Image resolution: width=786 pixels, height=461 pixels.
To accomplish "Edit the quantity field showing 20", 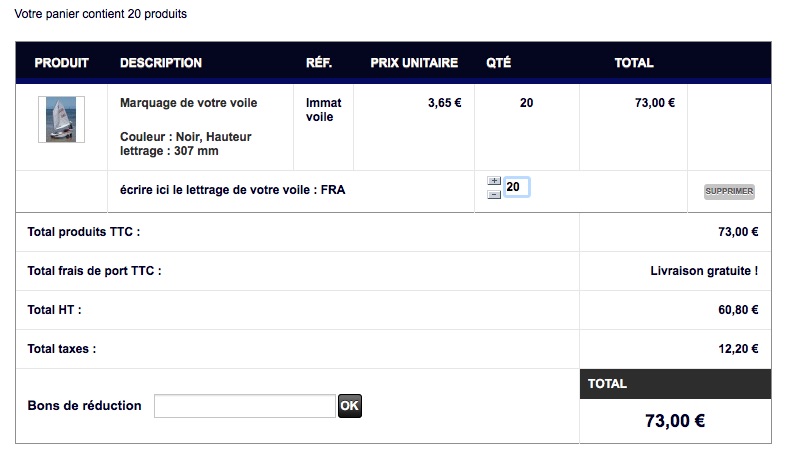I will (516, 187).
